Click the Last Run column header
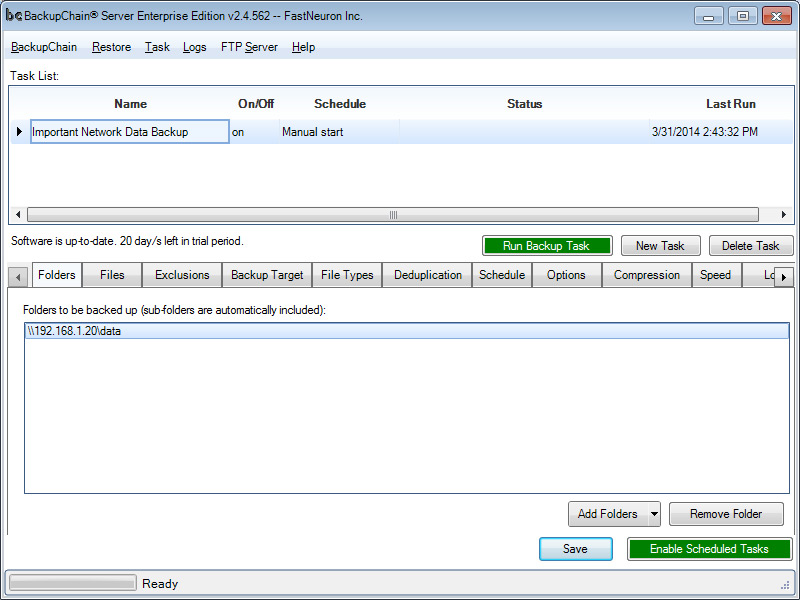800x600 pixels. point(731,104)
